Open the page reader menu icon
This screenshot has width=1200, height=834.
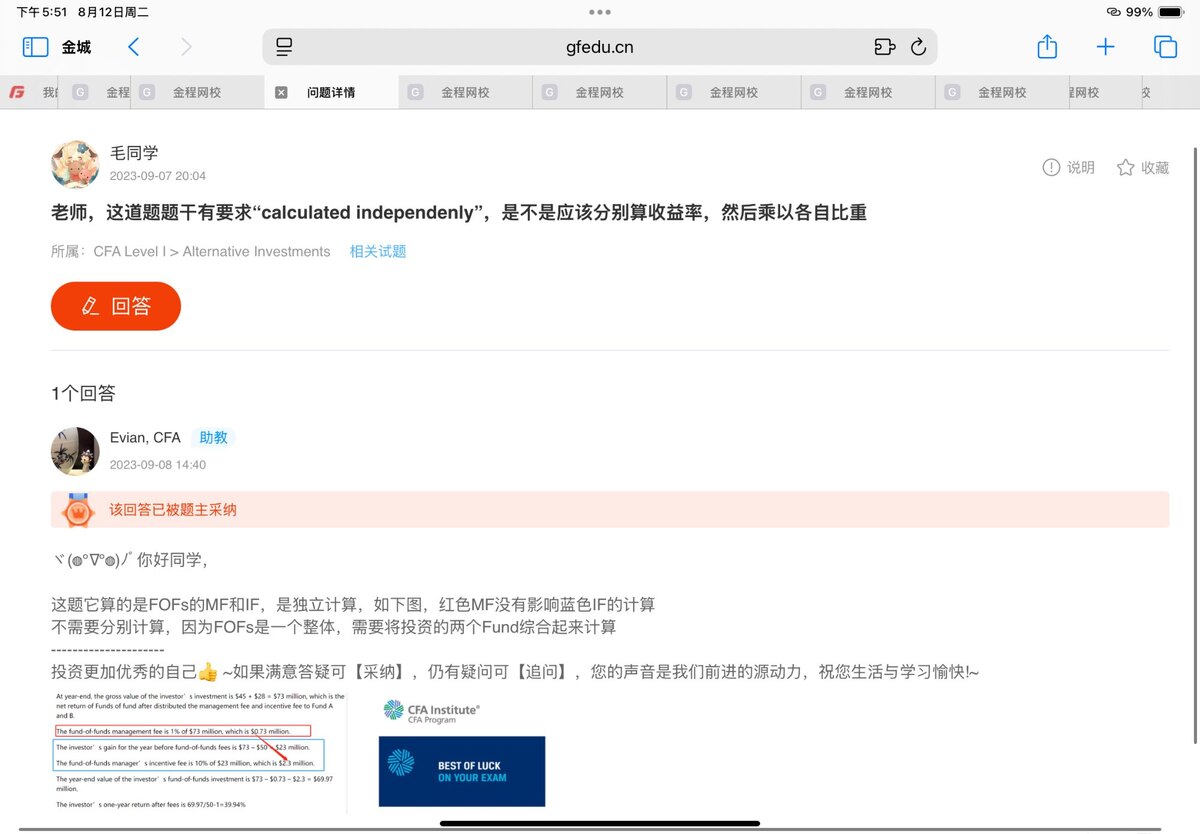tap(284, 47)
